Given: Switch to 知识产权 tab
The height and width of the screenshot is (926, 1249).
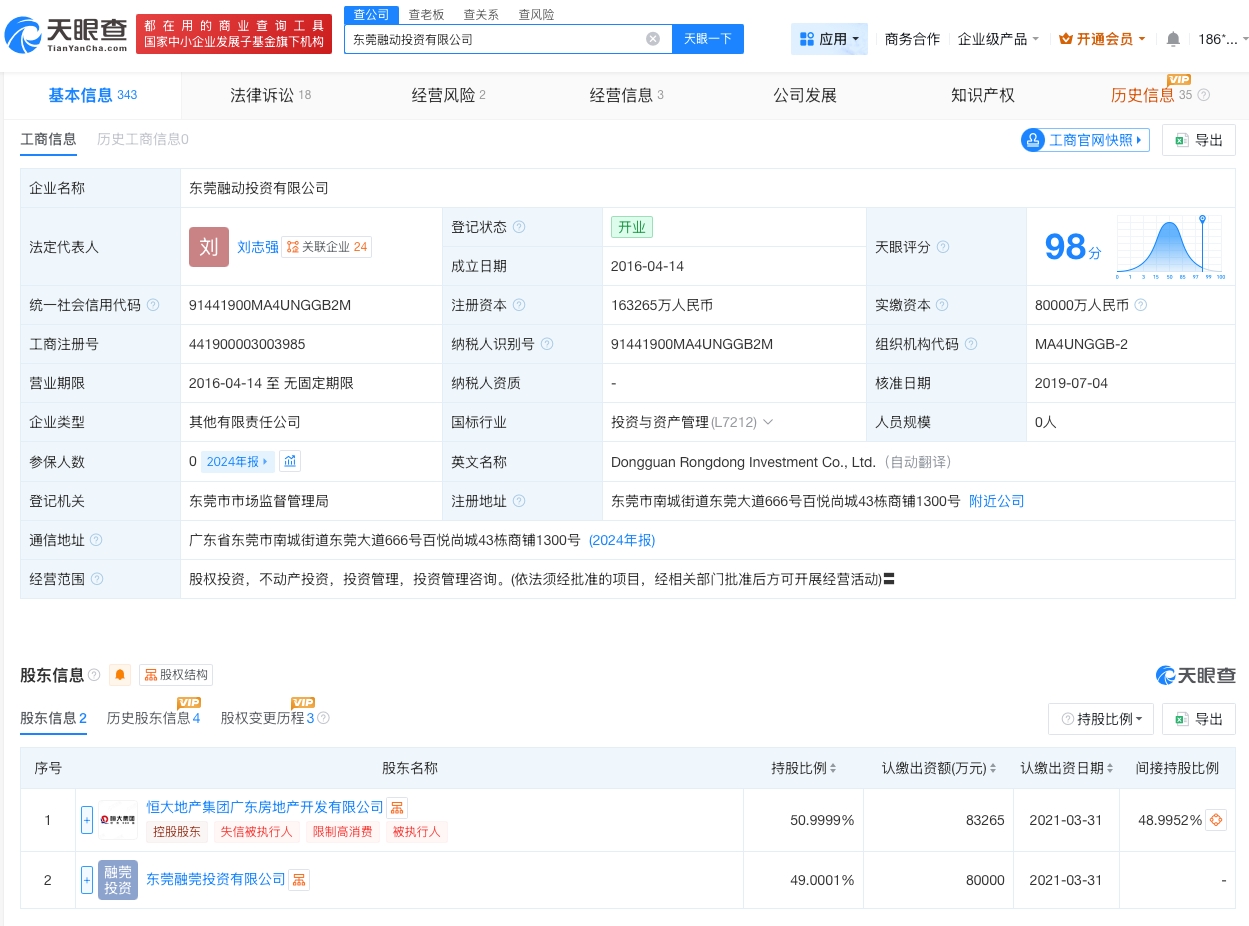Looking at the screenshot, I should tap(982, 95).
